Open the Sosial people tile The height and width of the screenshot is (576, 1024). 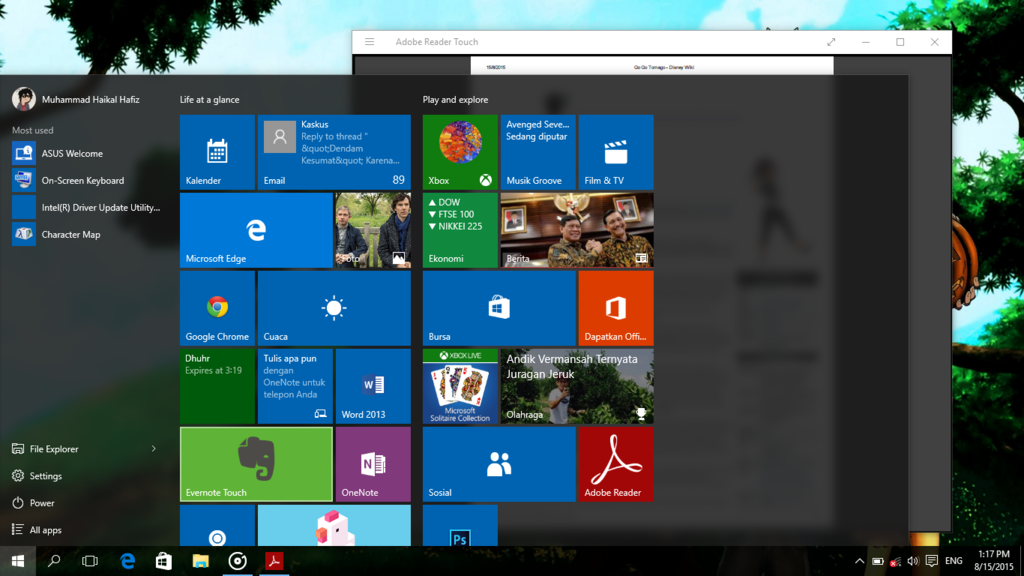(499, 464)
